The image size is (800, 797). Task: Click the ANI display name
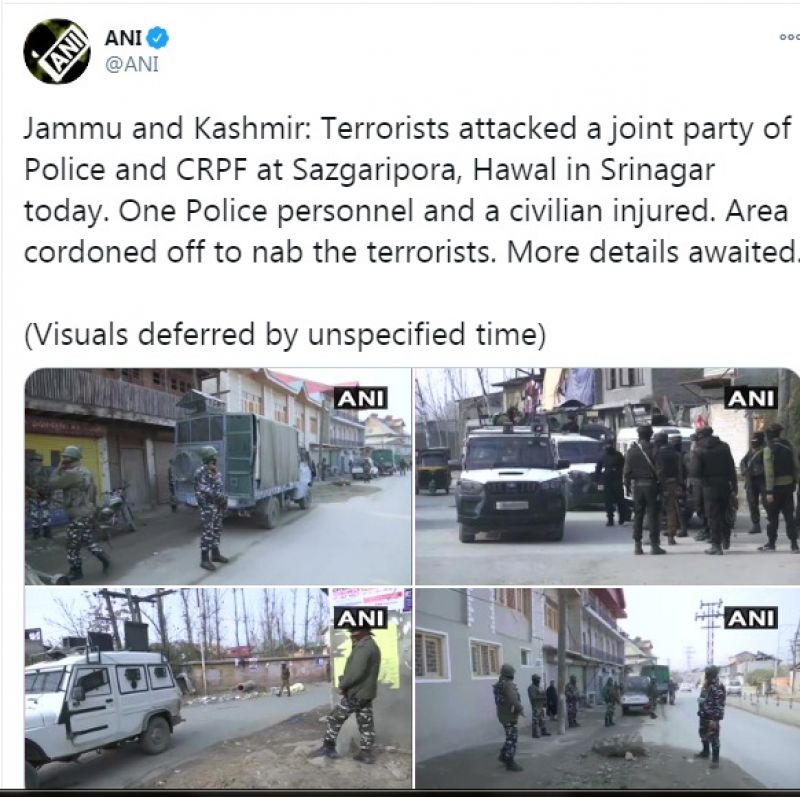click(x=123, y=38)
